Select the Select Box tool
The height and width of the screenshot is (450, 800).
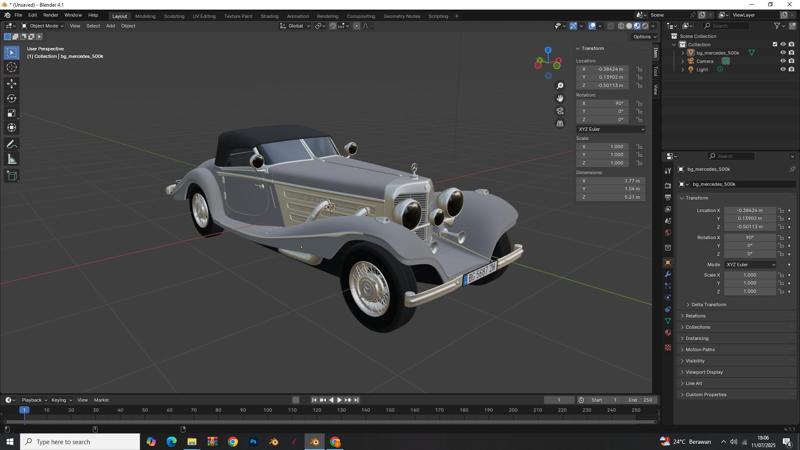(12, 53)
